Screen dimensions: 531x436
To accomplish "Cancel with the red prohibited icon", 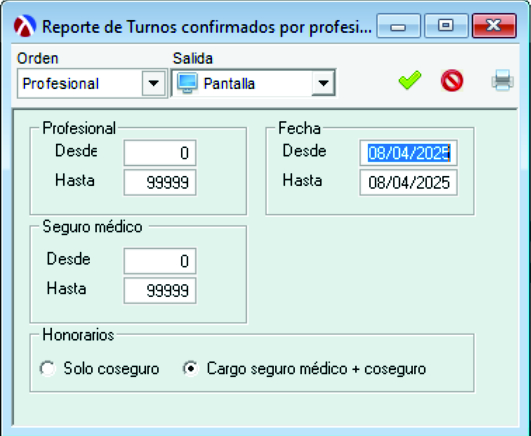I will [x=452, y=81].
